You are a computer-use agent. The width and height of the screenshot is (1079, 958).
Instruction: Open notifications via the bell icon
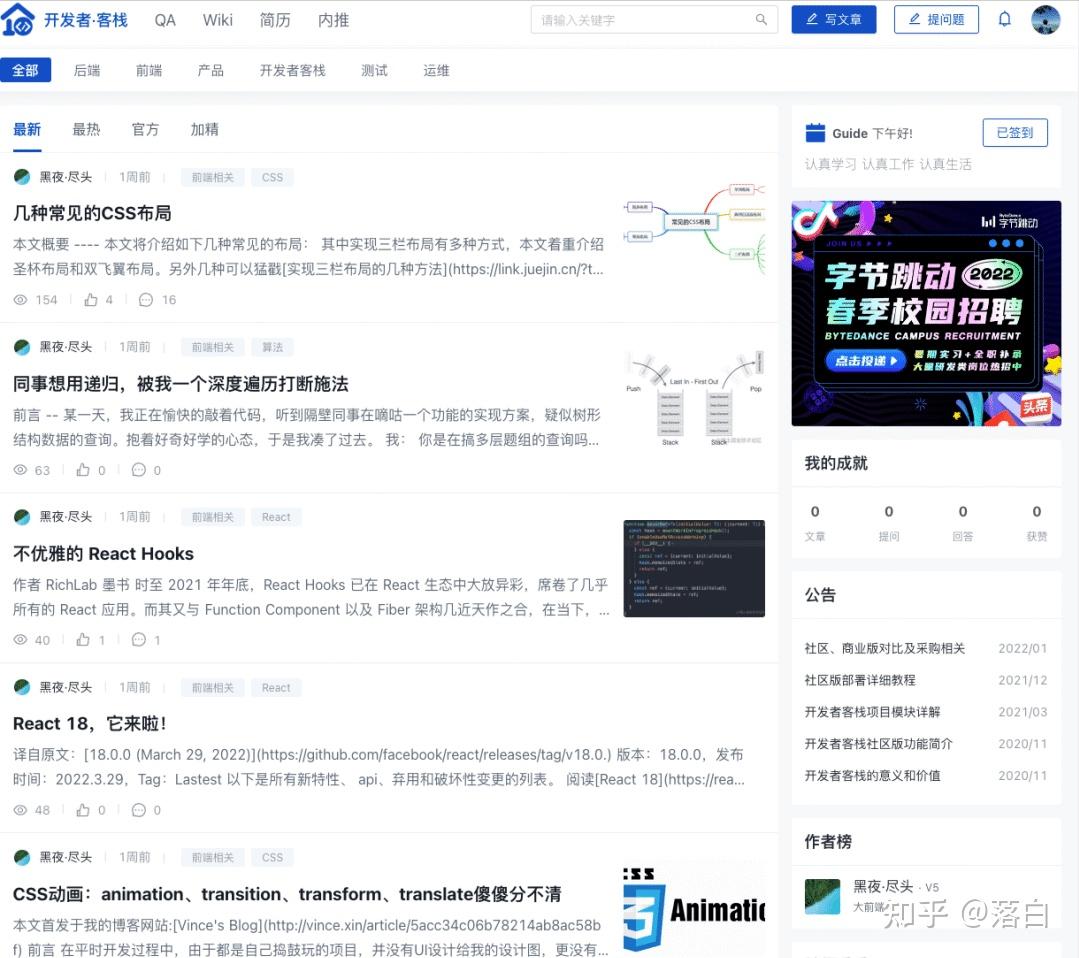[1004, 19]
